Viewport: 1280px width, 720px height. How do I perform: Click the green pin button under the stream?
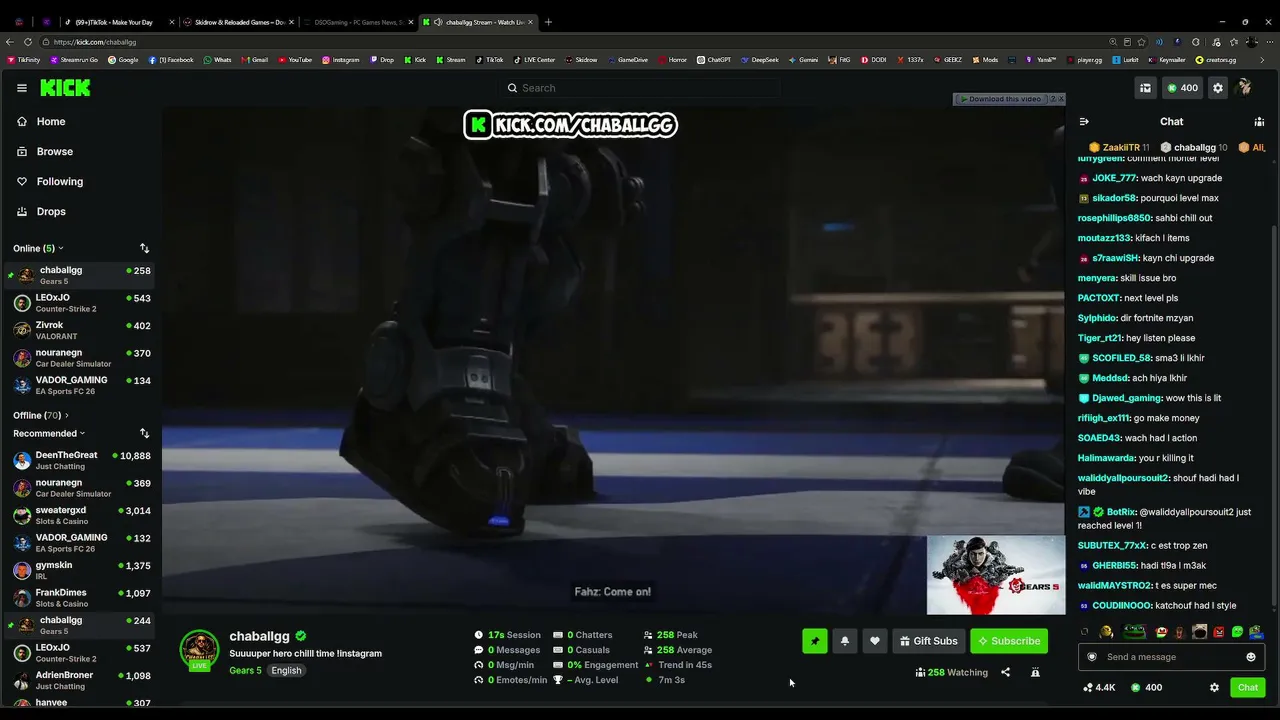point(815,641)
